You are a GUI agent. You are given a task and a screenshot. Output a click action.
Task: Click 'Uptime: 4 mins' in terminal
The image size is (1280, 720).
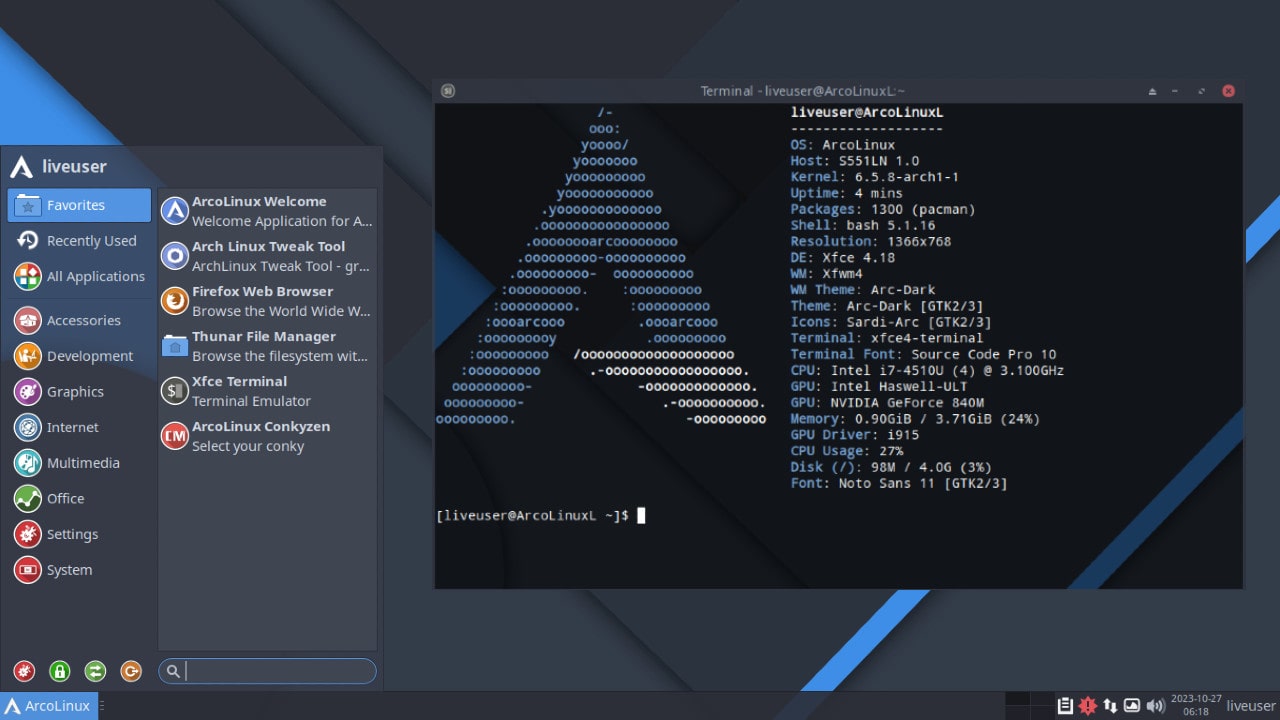[x=847, y=193]
